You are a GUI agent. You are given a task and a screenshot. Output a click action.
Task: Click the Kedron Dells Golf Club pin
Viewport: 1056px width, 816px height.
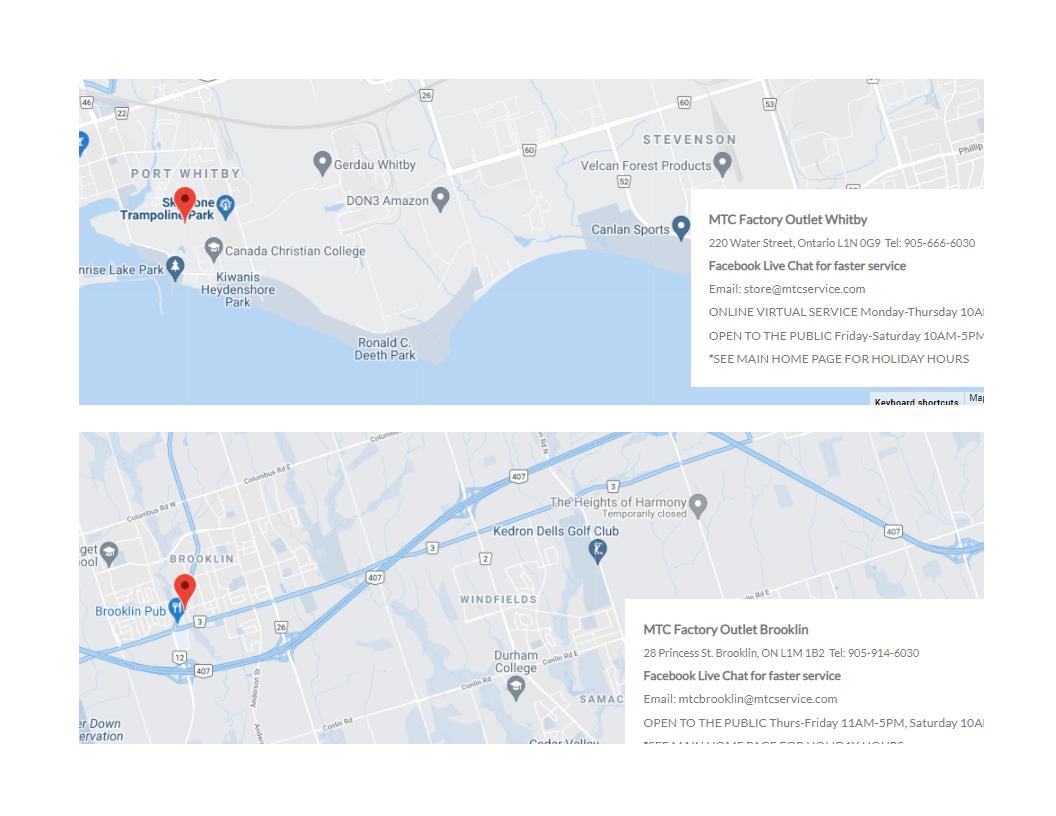597,550
